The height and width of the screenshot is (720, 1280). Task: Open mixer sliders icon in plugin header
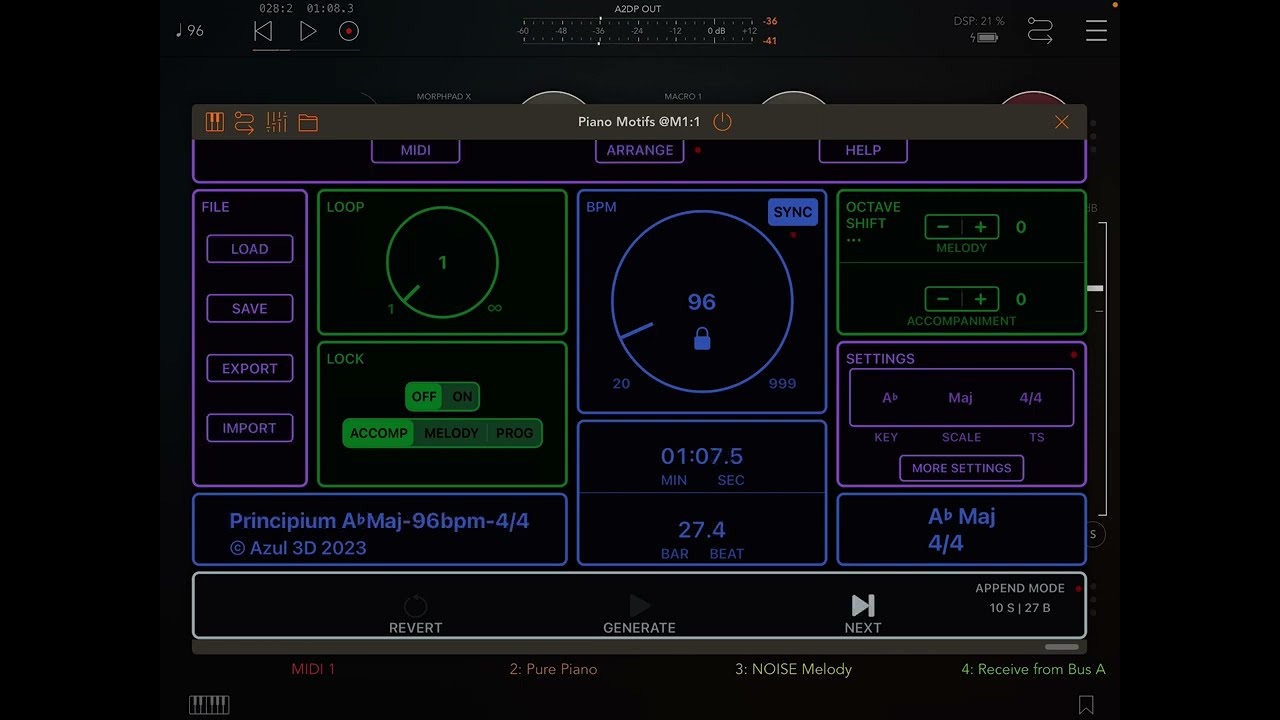pyautogui.click(x=277, y=122)
